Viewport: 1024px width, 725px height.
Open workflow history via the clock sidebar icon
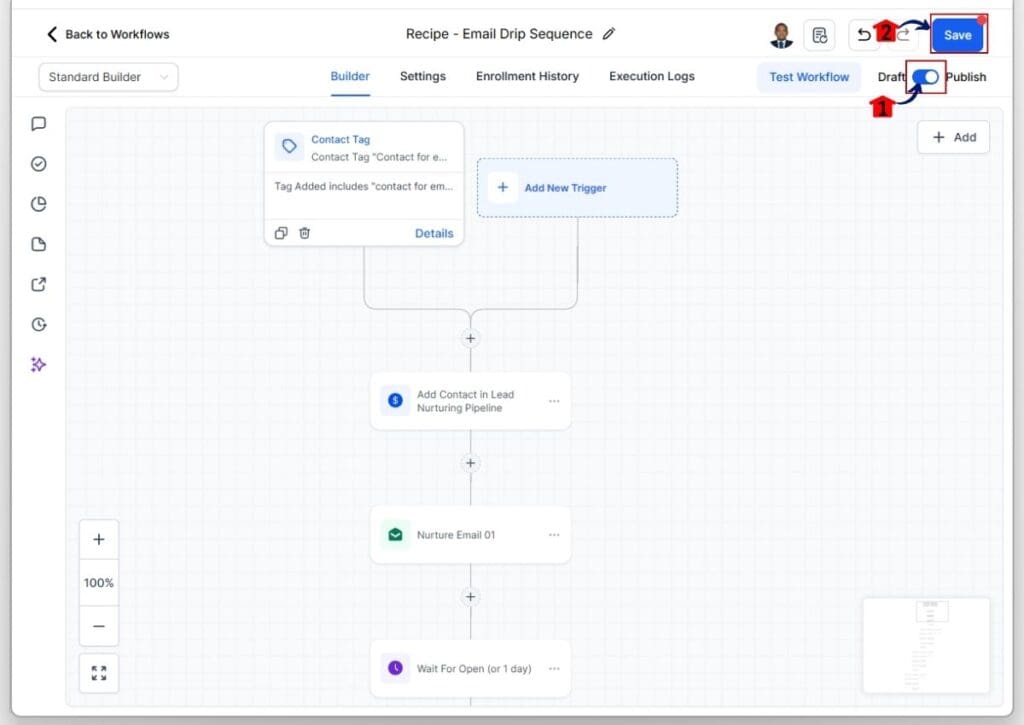[38, 323]
